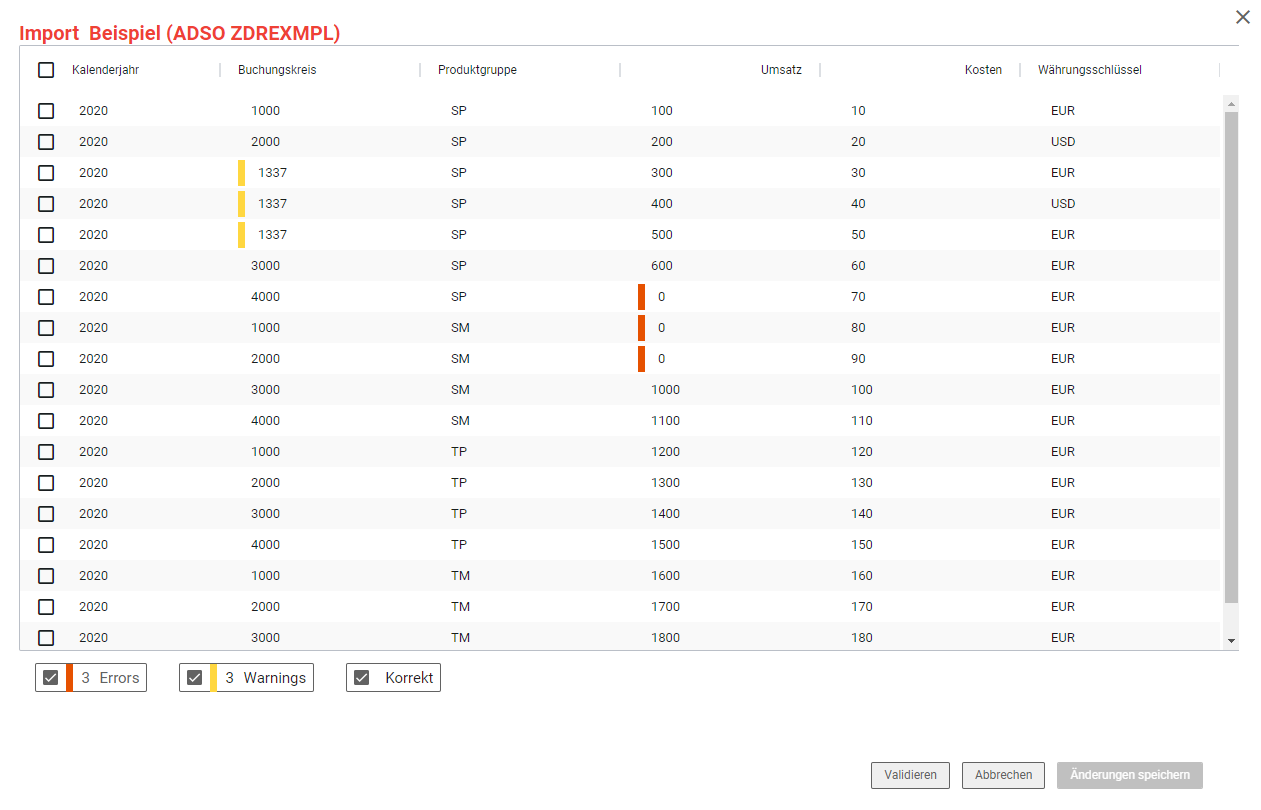Click EUR in the Umsatz 1700 row
Viewport: 1261px width, 810px height.
tap(1063, 607)
